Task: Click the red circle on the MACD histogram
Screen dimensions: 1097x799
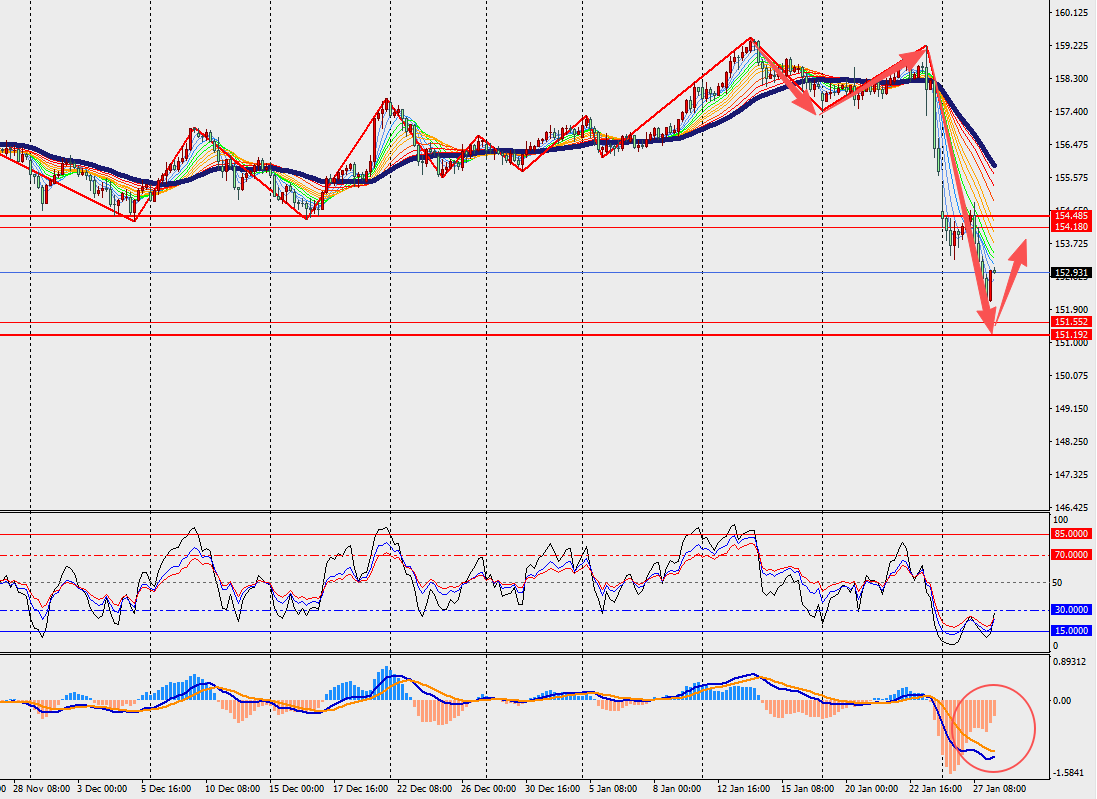Action: (x=993, y=727)
